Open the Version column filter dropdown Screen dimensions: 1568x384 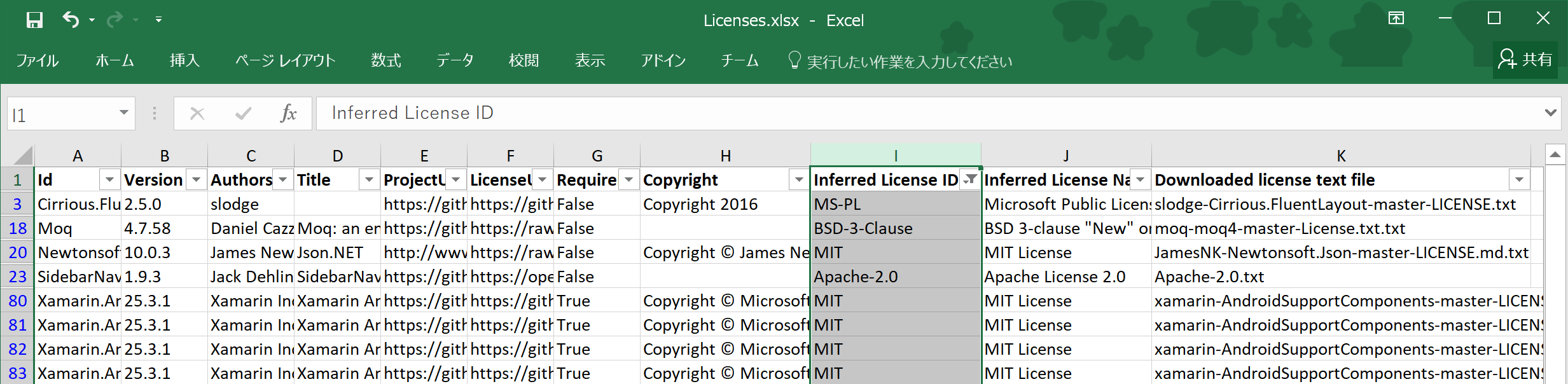pyautogui.click(x=196, y=181)
